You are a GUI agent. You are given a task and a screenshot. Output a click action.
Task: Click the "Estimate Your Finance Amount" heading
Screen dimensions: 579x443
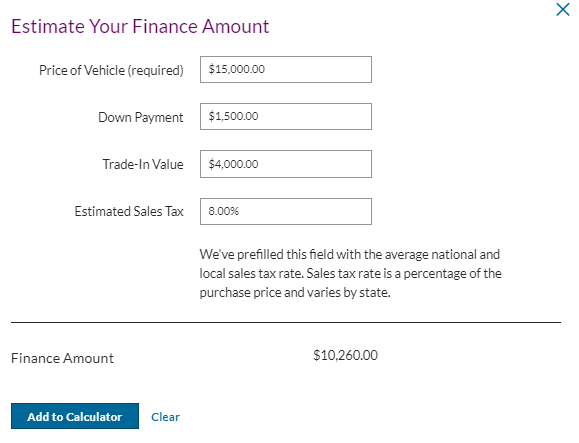[x=140, y=26]
